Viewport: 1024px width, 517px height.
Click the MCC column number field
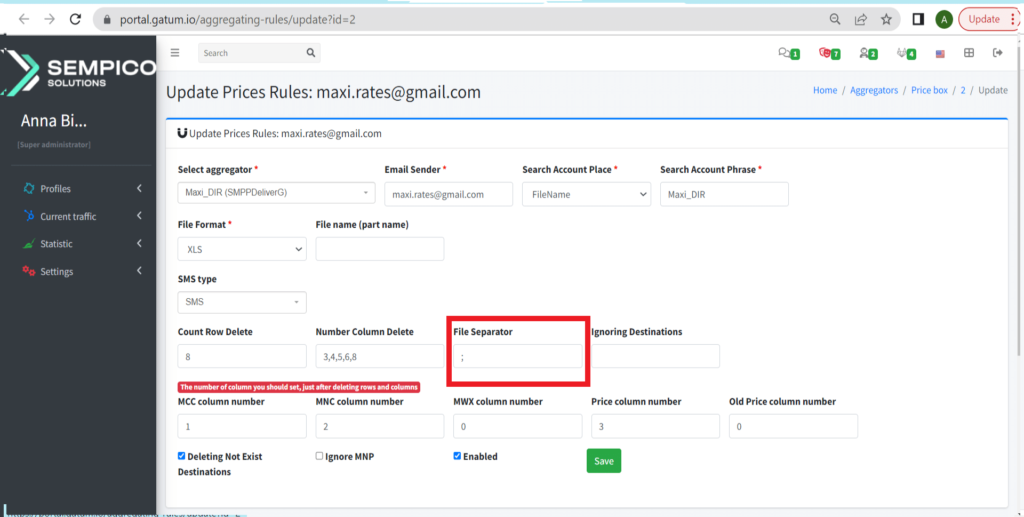242,426
